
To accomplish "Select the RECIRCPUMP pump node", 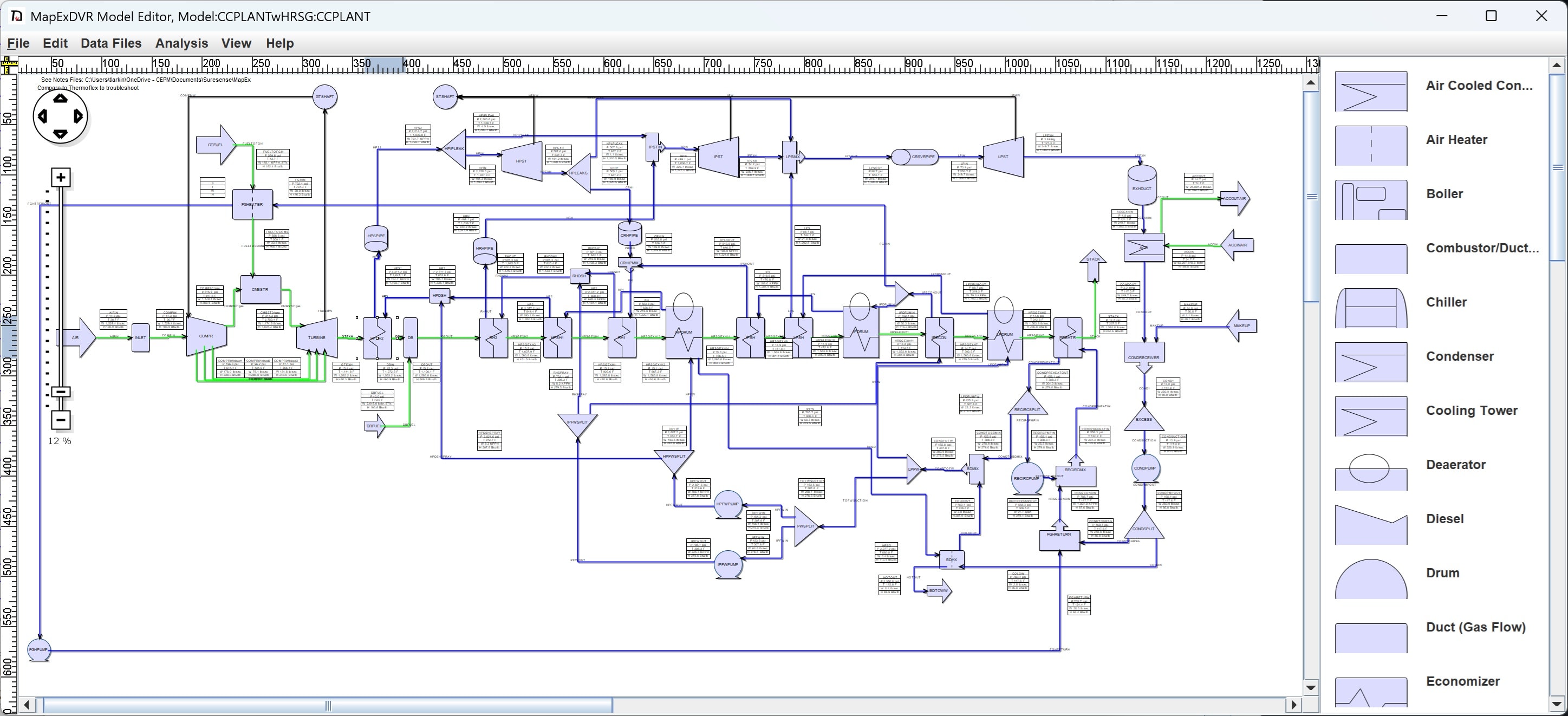I will (x=1026, y=479).
